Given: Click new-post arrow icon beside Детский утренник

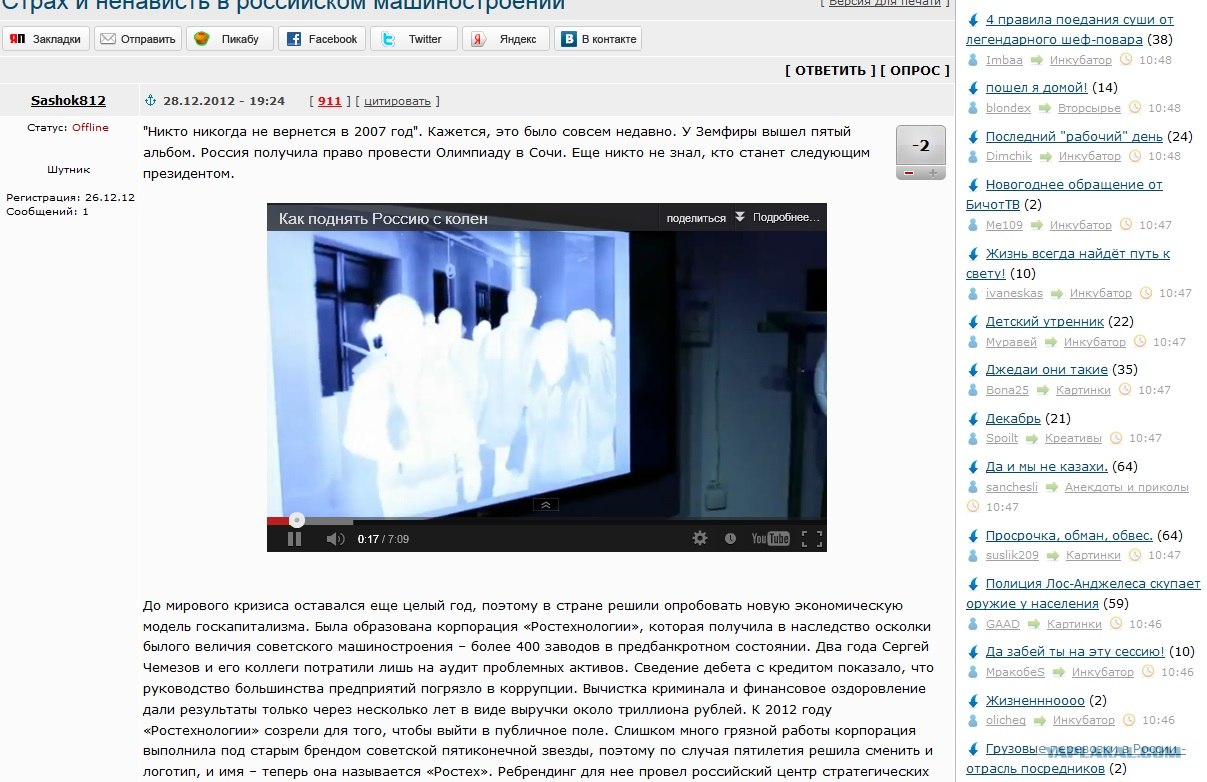Looking at the screenshot, I should (973, 321).
